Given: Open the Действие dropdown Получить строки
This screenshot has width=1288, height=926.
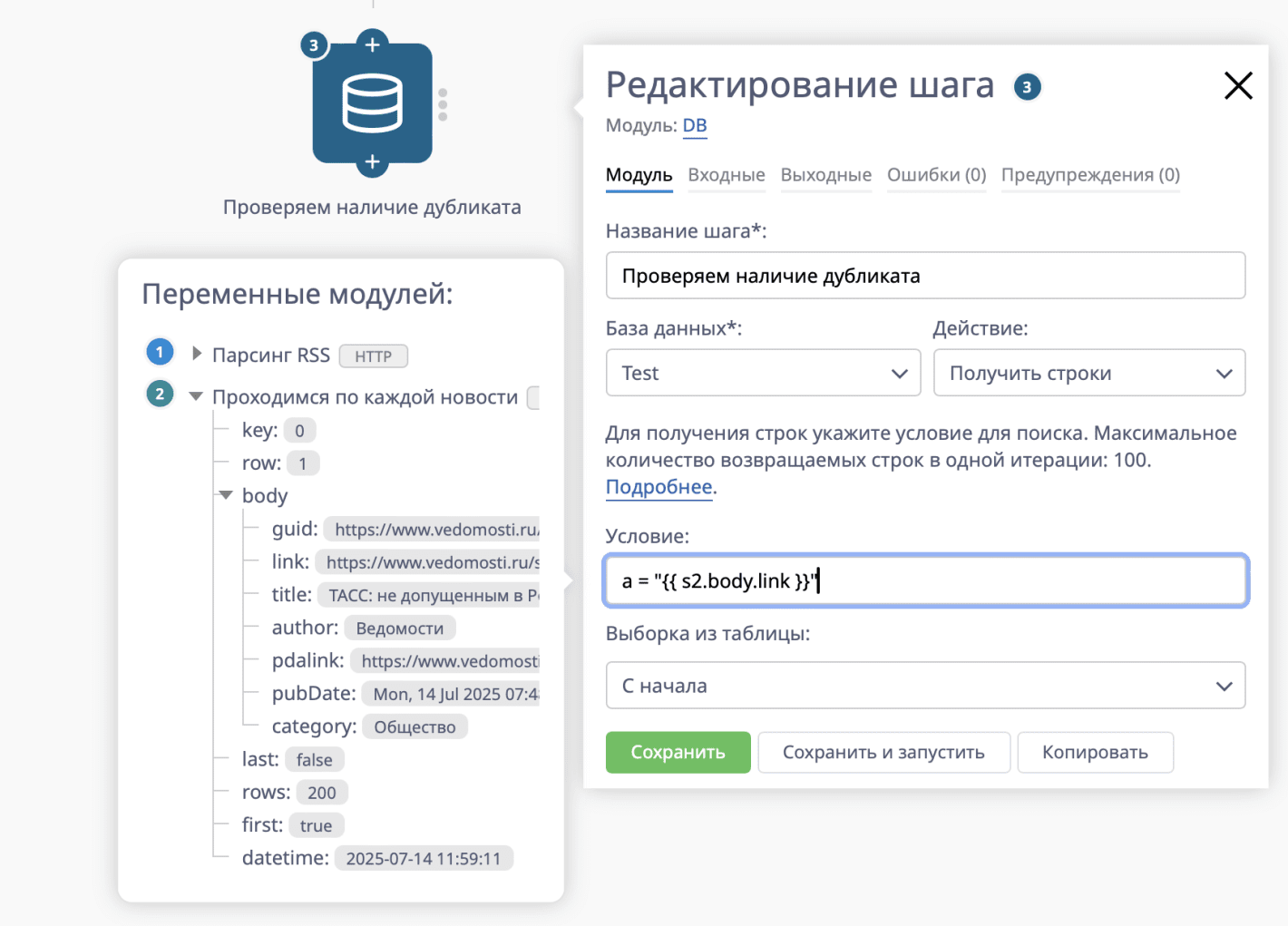Looking at the screenshot, I should point(1088,373).
